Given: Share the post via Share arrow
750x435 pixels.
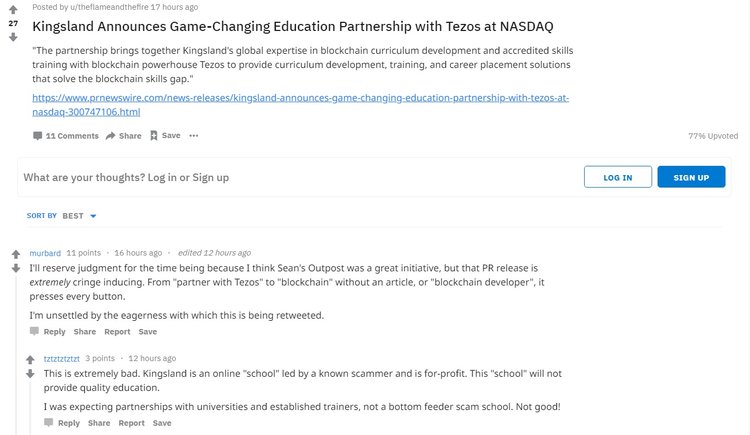Looking at the screenshot, I should coord(124,136).
